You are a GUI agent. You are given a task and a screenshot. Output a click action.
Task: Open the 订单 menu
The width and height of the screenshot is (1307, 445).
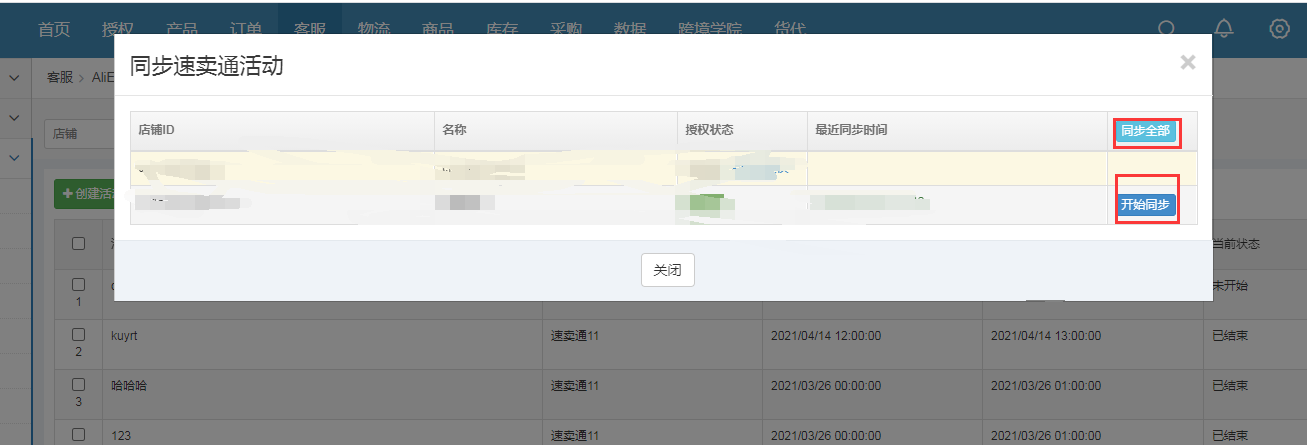246,29
